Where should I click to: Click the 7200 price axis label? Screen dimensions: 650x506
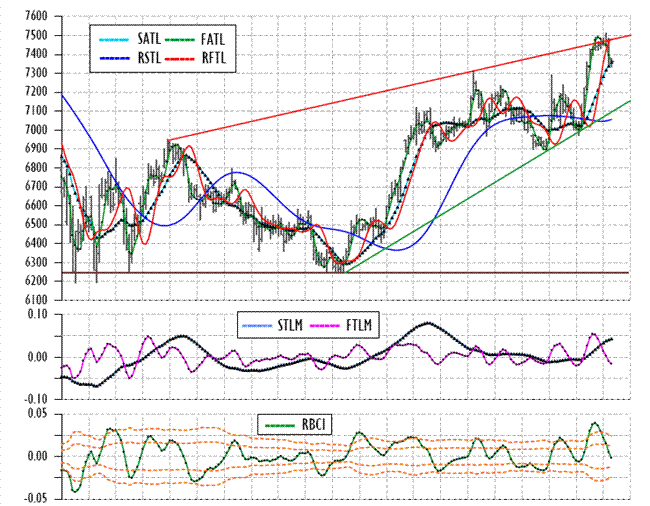click(x=36, y=92)
